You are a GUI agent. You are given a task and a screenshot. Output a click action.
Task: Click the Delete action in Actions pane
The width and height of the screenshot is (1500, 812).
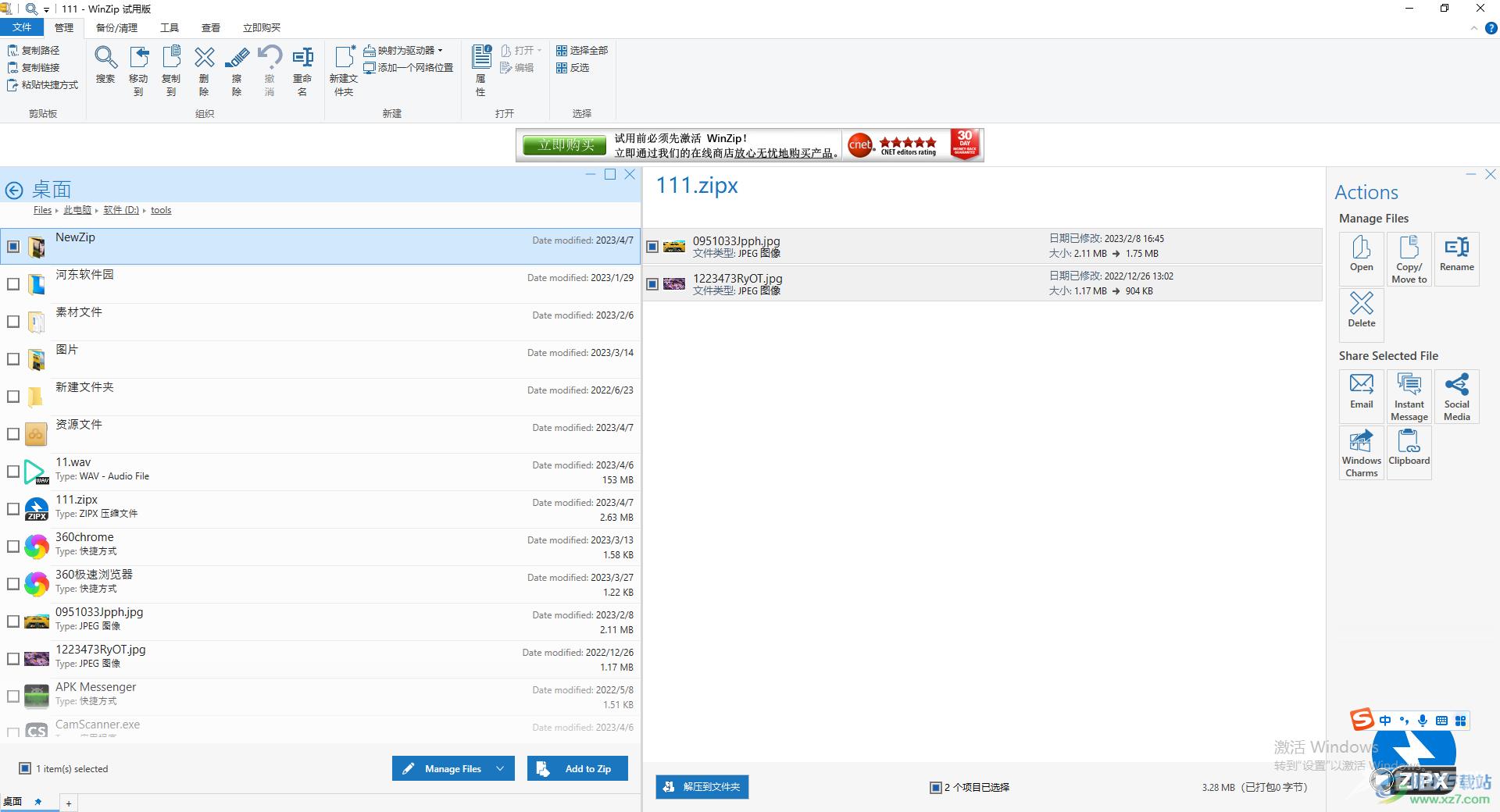tap(1362, 315)
